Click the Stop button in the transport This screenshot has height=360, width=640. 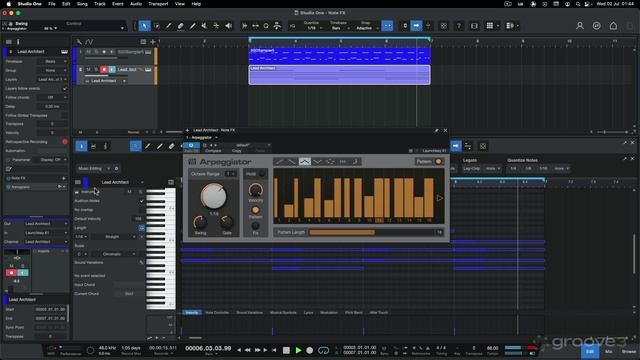tap(286, 350)
